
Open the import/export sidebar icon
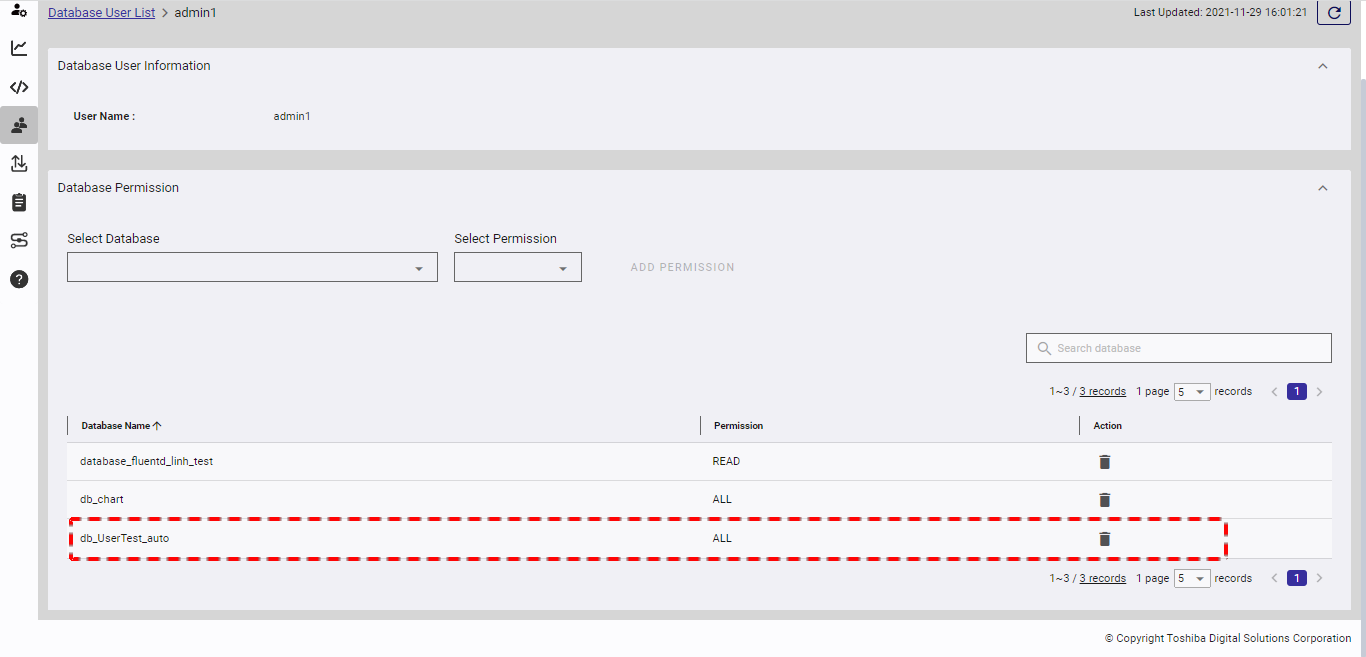pos(19,163)
